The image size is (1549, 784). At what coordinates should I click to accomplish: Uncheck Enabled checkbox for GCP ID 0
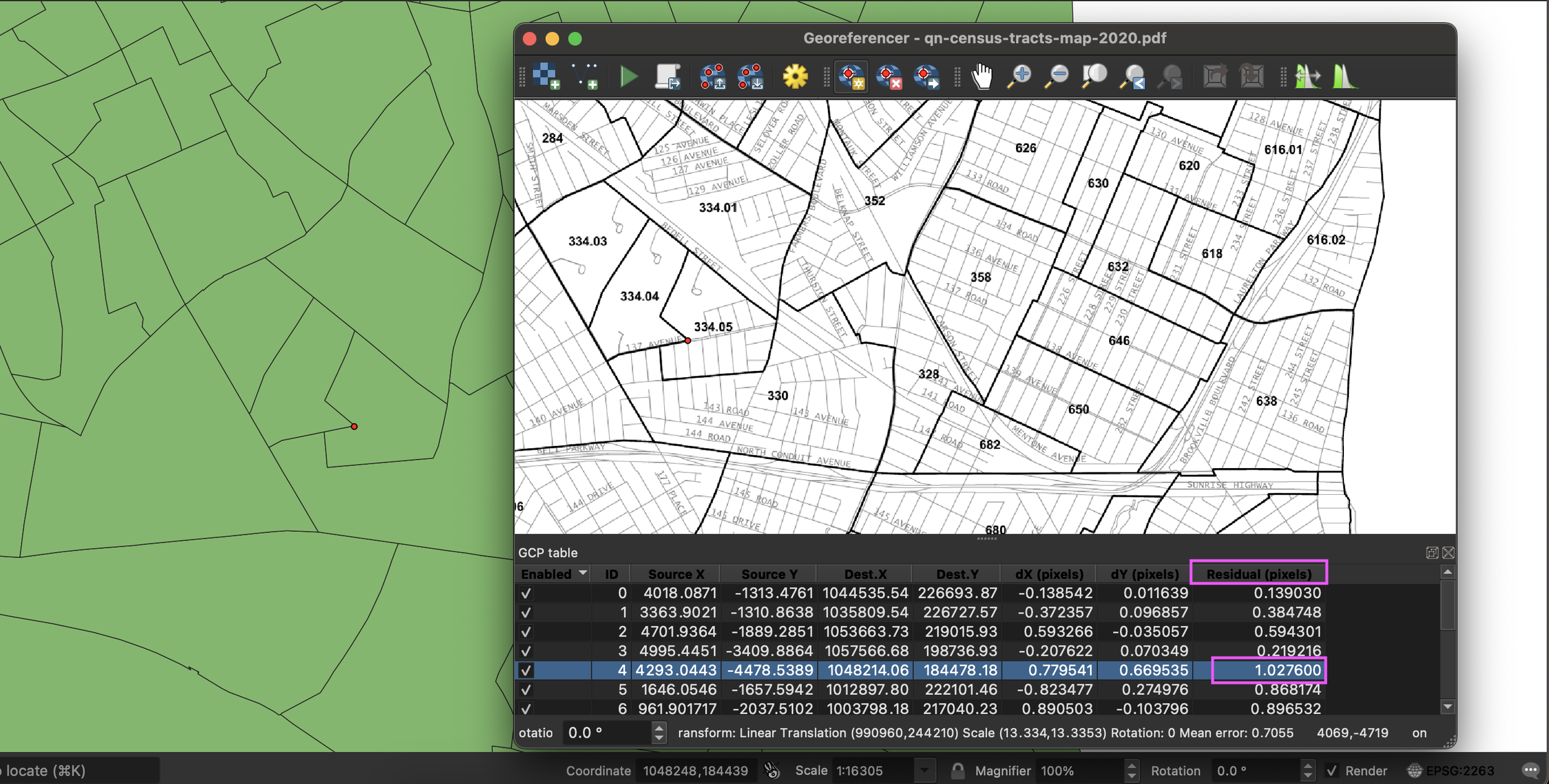pyautogui.click(x=526, y=593)
